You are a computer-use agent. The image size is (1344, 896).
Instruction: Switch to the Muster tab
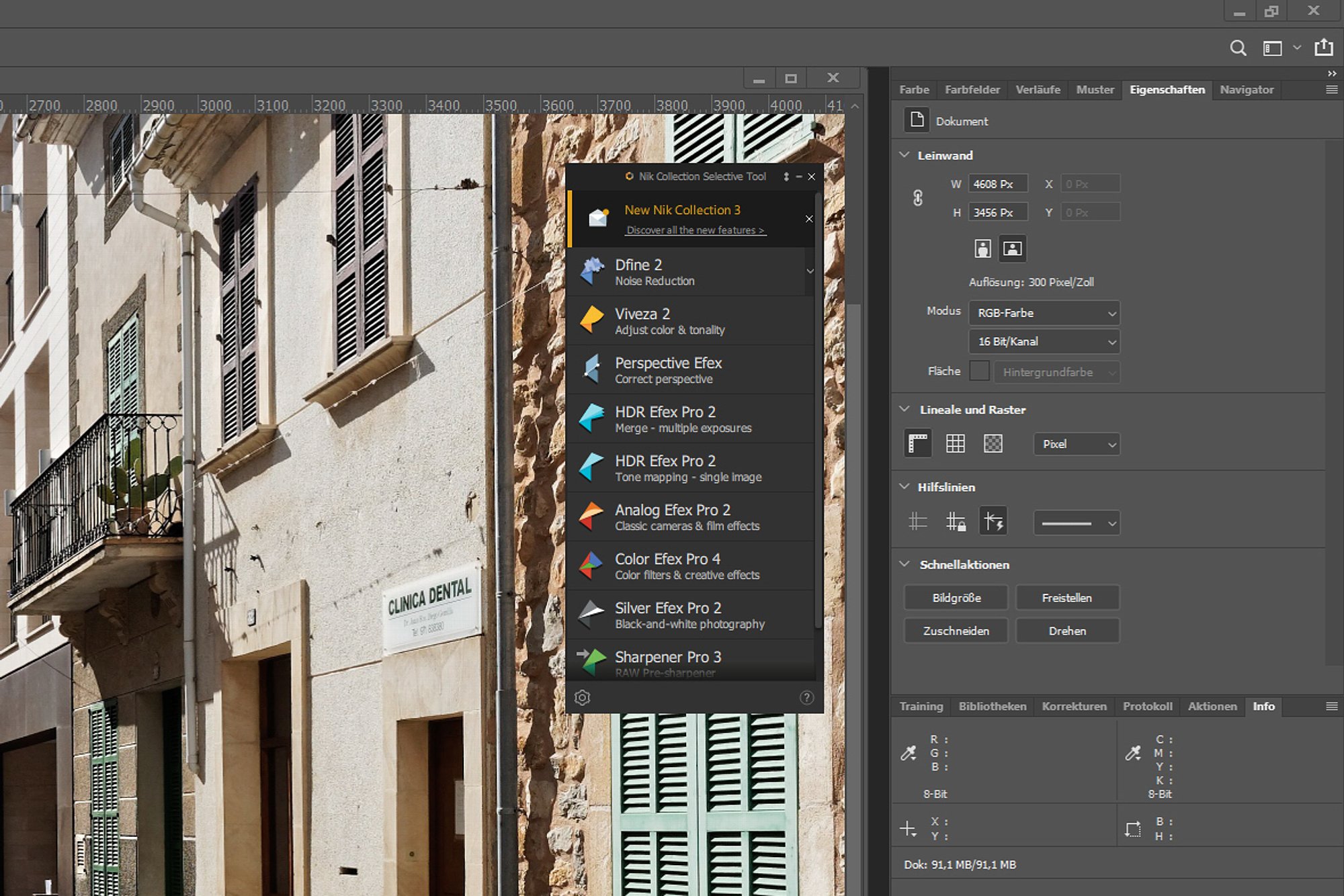click(x=1095, y=89)
